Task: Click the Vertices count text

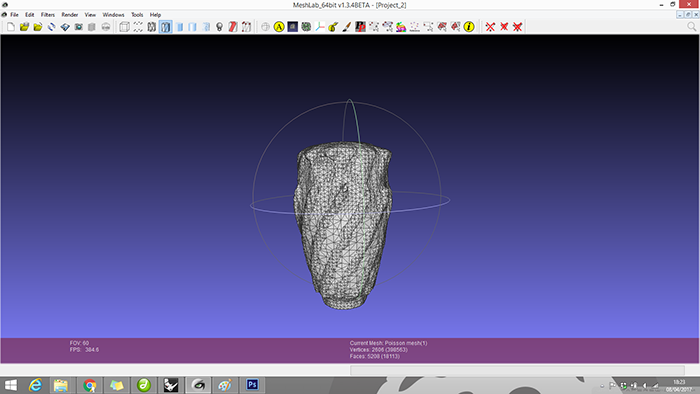Action: pos(379,350)
